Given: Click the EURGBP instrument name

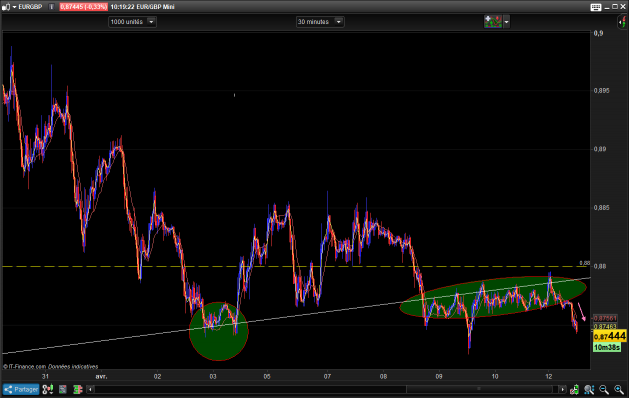Looking at the screenshot, I should (30, 7).
